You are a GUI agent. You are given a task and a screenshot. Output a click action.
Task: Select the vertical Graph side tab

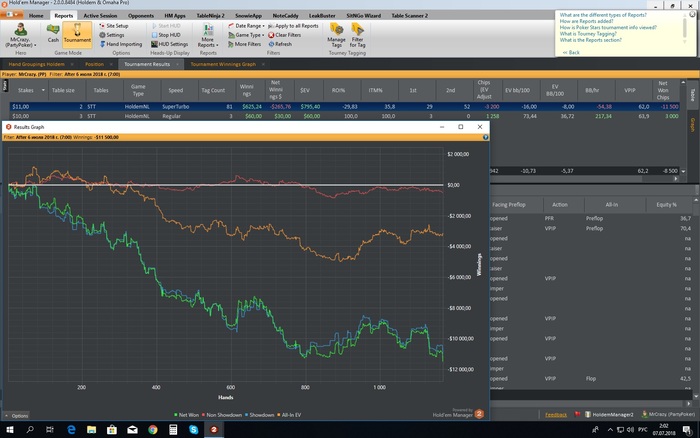click(693, 124)
